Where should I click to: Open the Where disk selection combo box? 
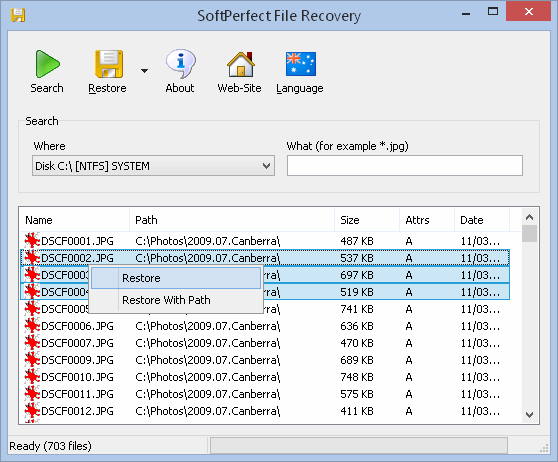pos(153,166)
